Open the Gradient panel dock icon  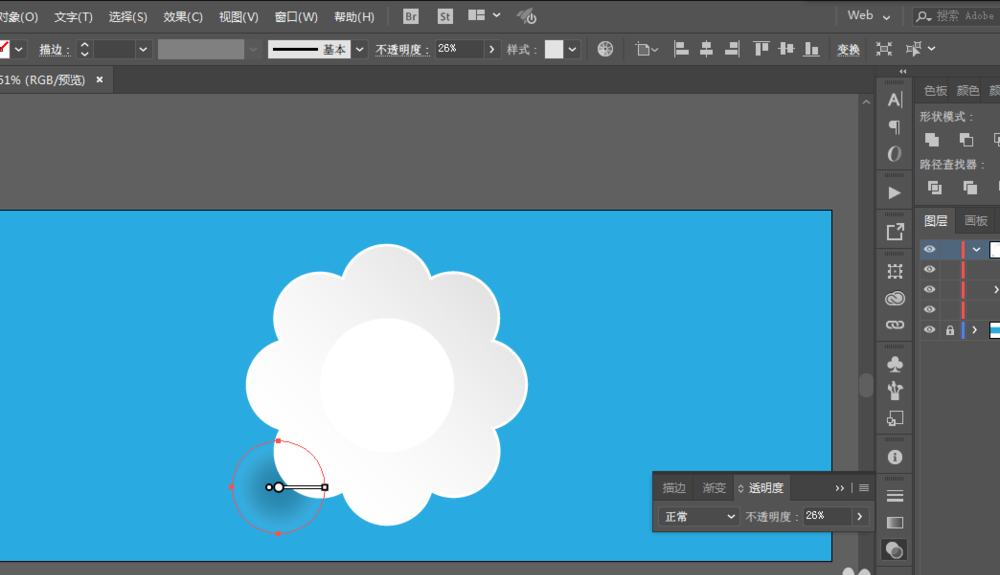895,523
